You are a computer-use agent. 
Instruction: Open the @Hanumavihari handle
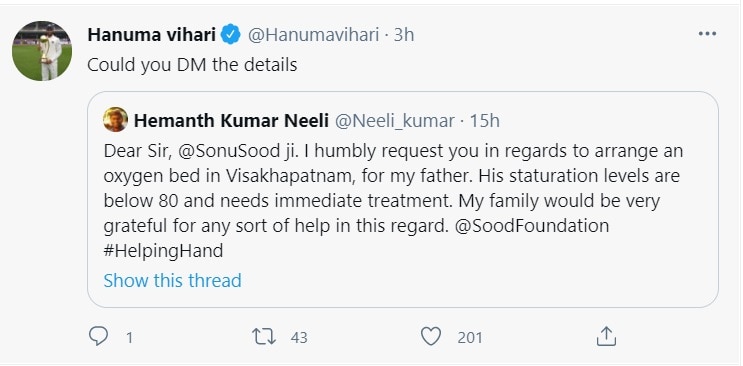(313, 35)
